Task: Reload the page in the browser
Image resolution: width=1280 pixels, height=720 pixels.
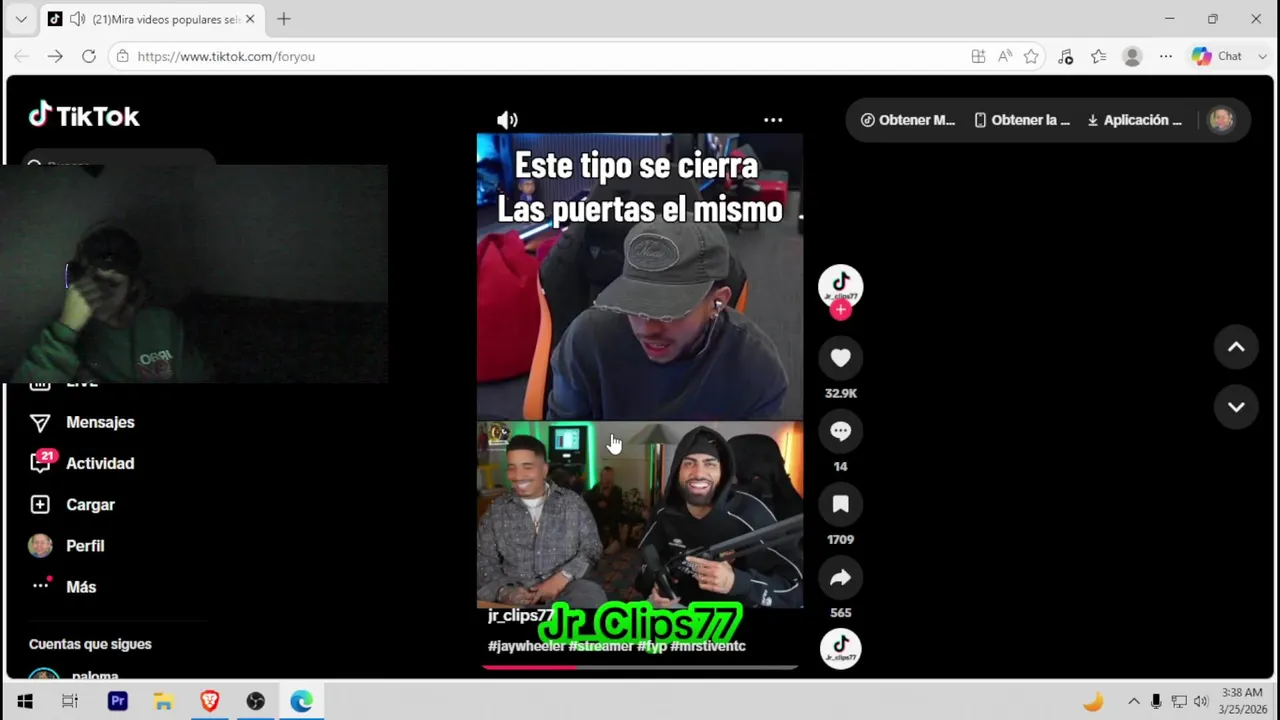Action: click(89, 56)
